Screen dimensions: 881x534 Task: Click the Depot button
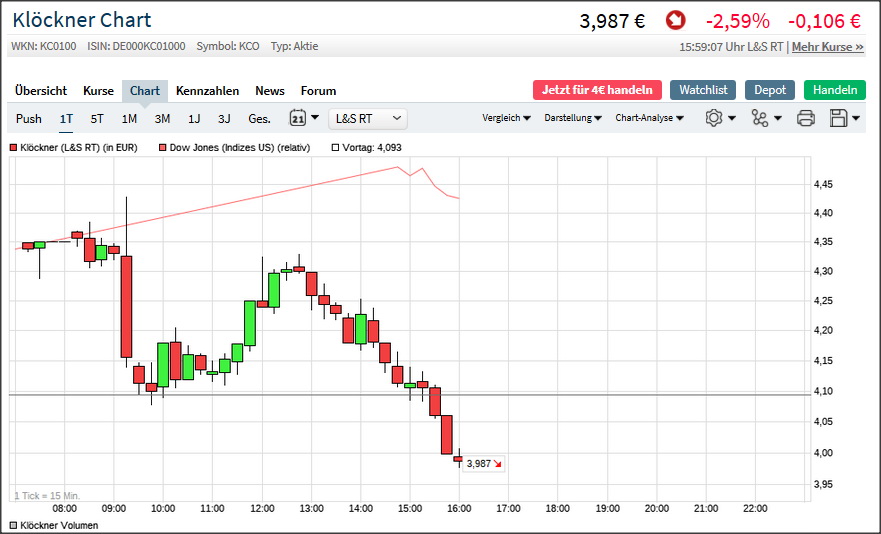coord(770,90)
